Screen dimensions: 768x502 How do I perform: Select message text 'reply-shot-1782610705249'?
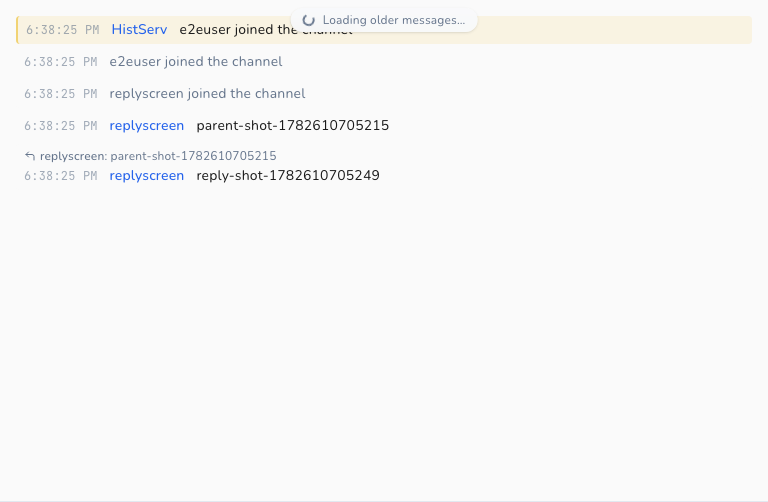click(288, 175)
